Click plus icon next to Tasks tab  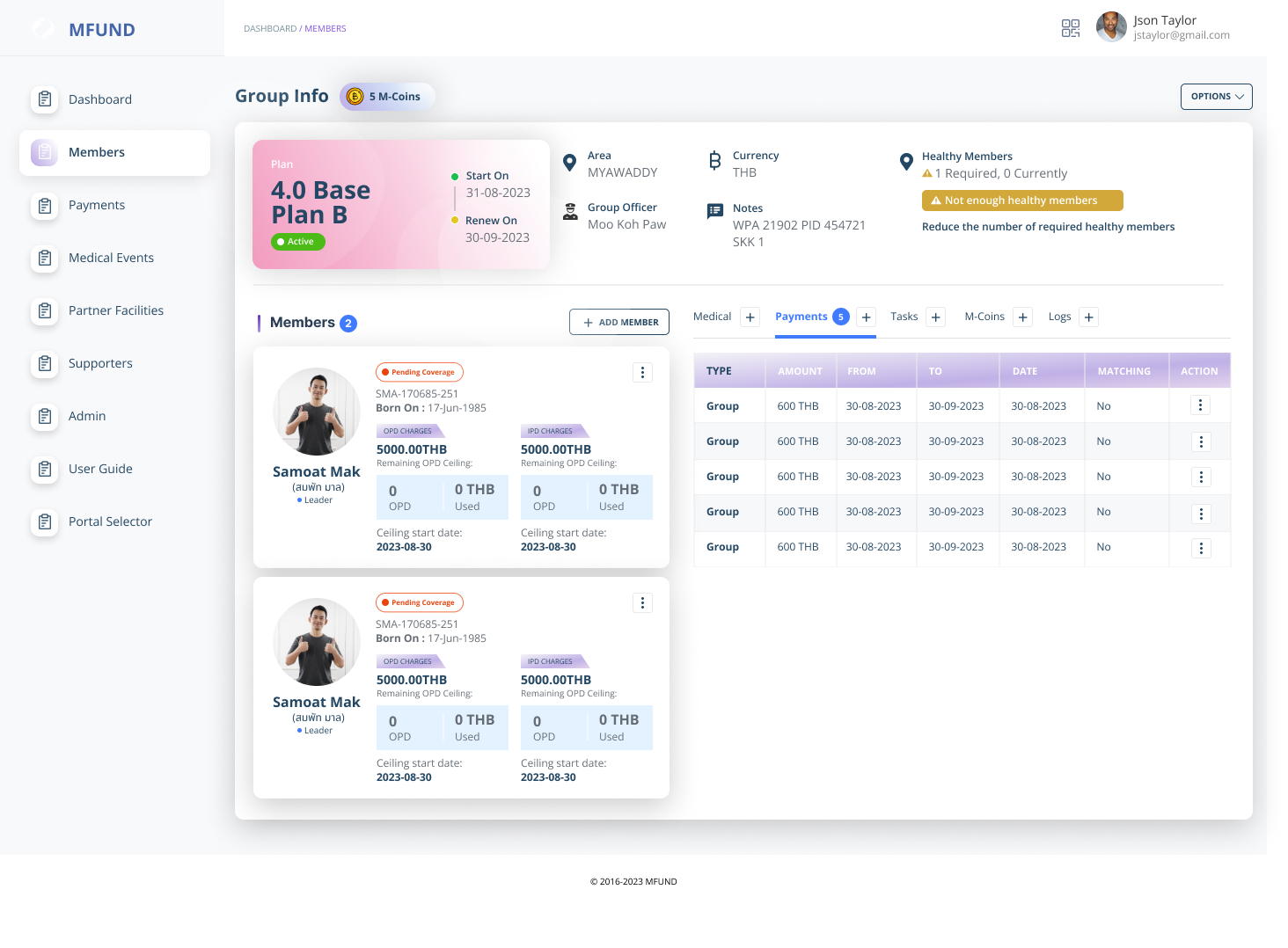click(x=936, y=317)
